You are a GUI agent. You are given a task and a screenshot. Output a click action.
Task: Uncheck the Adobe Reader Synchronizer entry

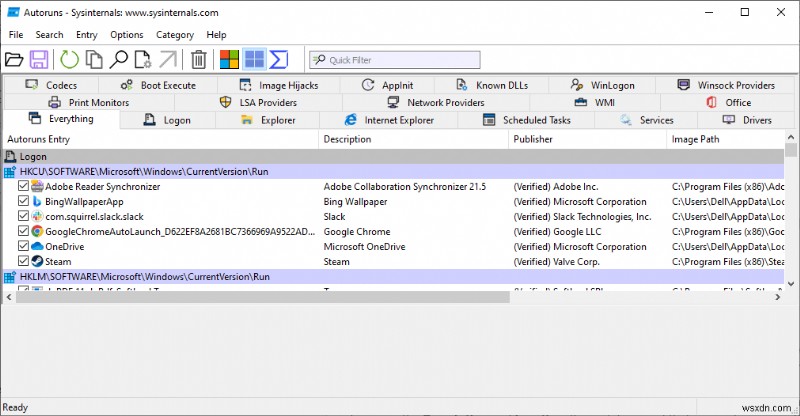pyautogui.click(x=23, y=186)
